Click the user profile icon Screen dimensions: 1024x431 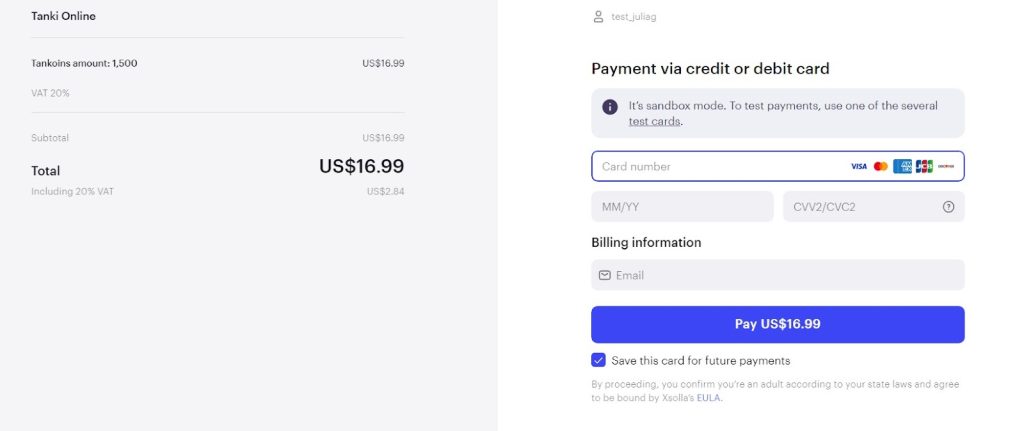click(x=598, y=17)
